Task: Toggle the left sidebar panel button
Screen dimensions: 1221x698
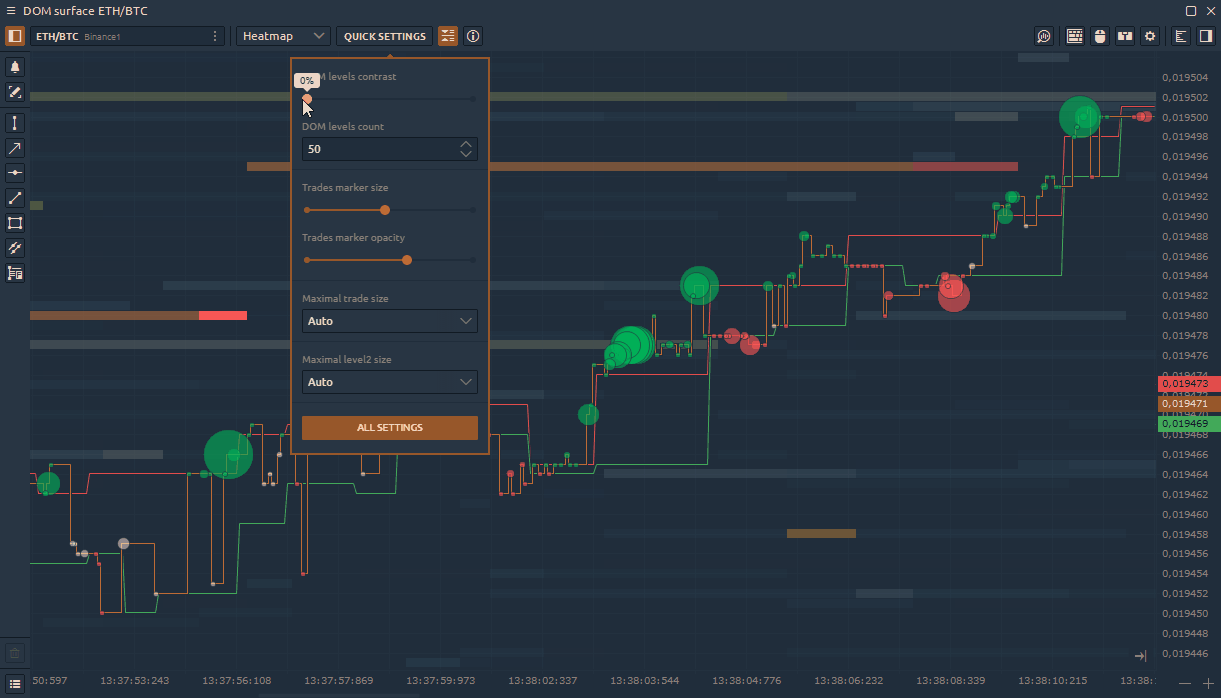Action: tap(15, 36)
